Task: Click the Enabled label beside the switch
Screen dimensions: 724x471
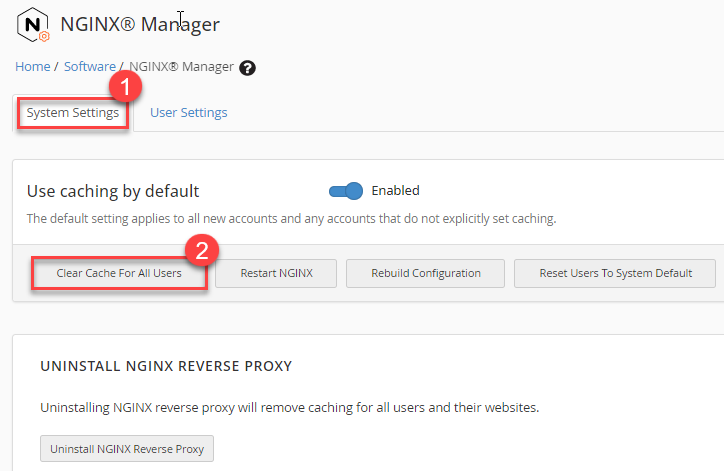Action: (x=395, y=191)
